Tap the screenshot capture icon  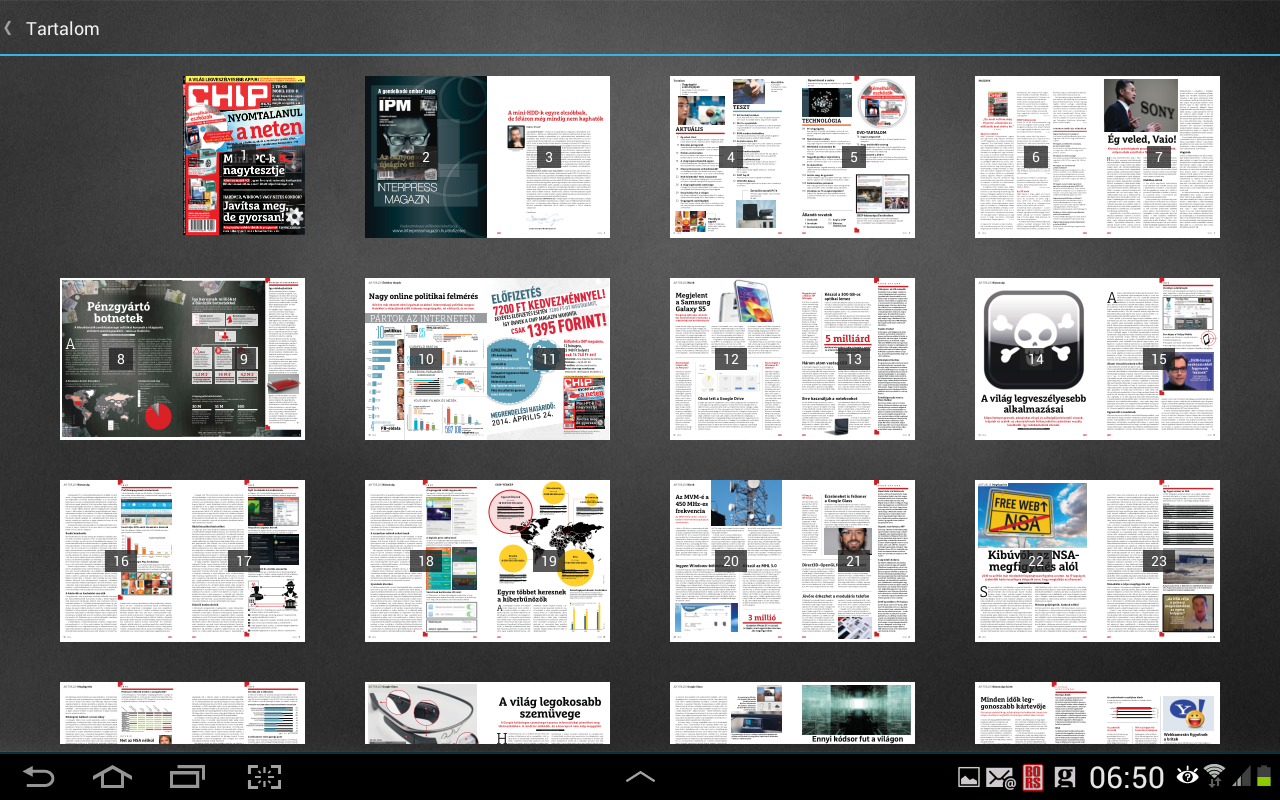[265, 776]
